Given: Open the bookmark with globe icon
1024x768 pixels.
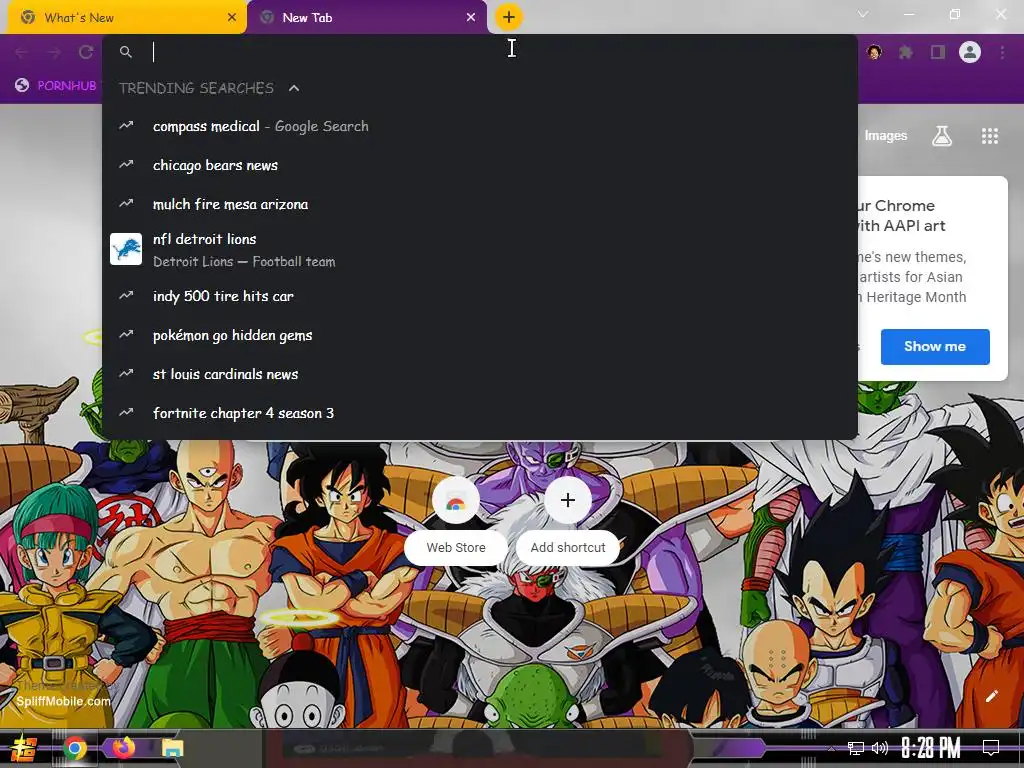Looking at the screenshot, I should (x=56, y=86).
